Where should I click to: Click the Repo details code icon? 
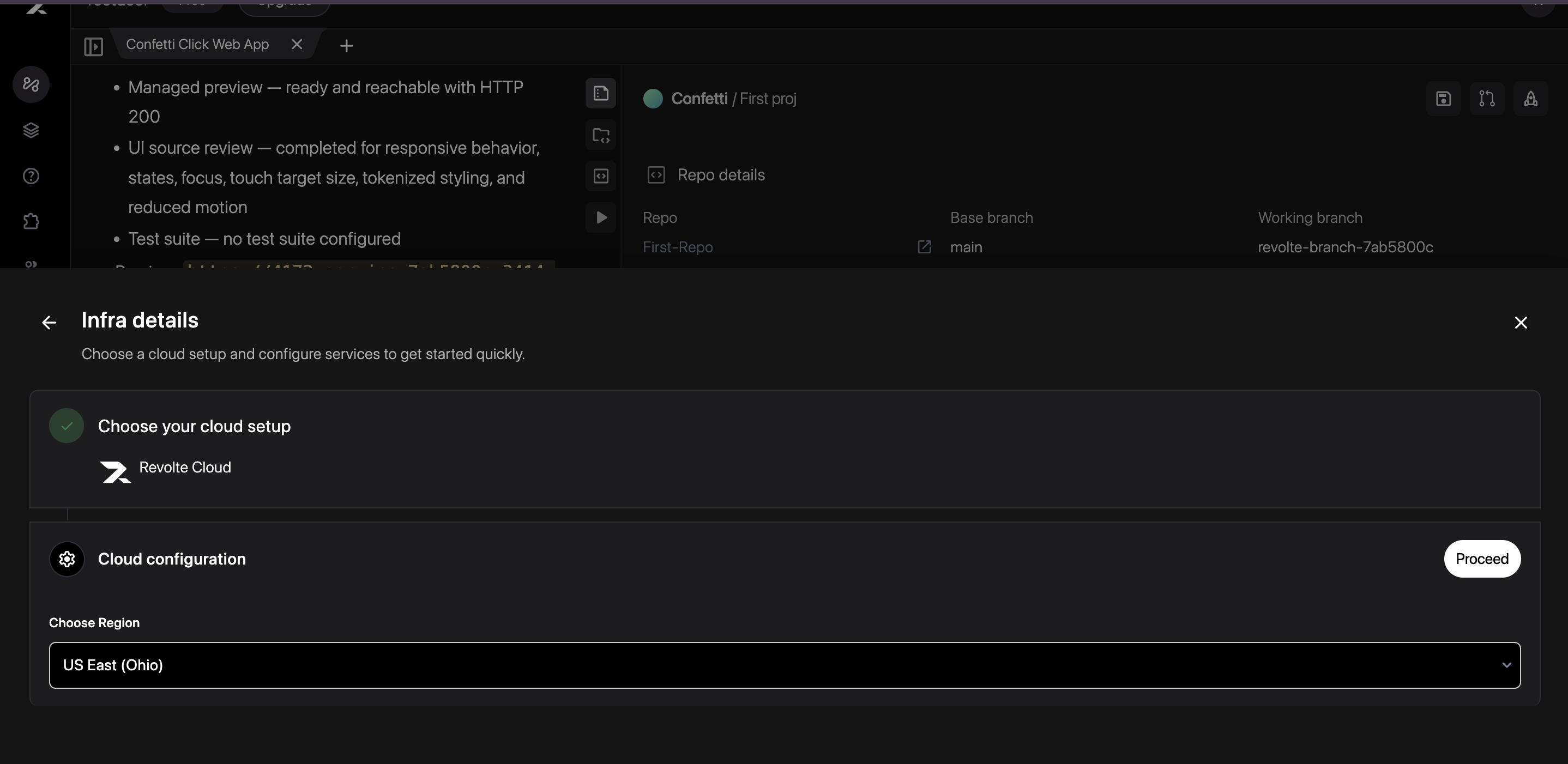coord(655,175)
